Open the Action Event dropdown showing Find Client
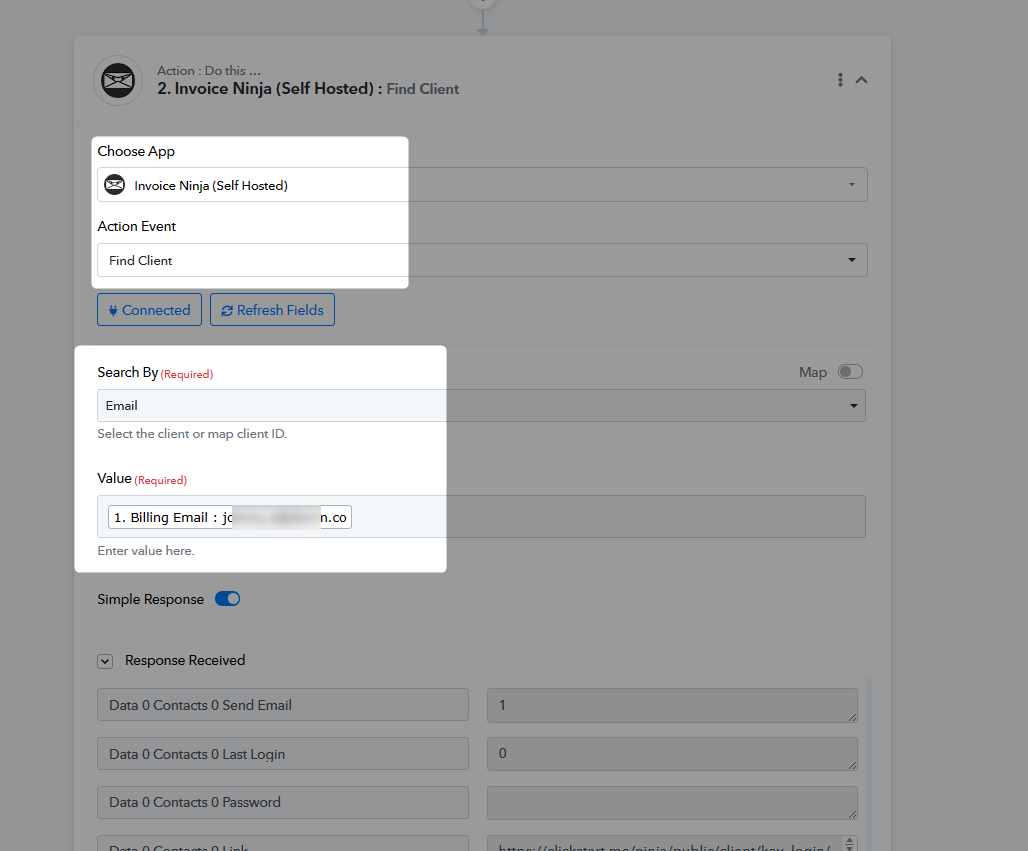 pyautogui.click(x=482, y=260)
